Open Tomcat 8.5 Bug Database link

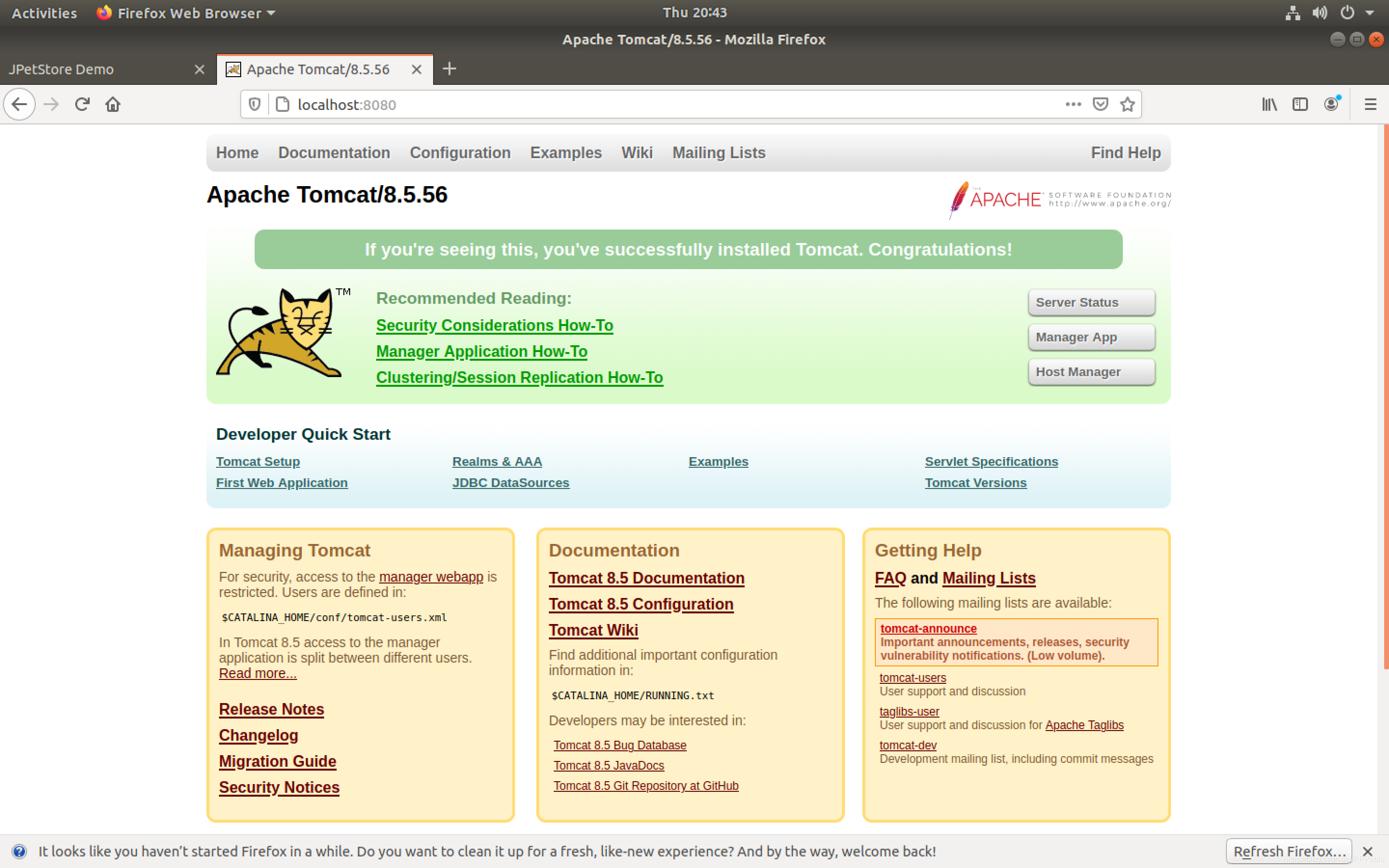tap(620, 745)
